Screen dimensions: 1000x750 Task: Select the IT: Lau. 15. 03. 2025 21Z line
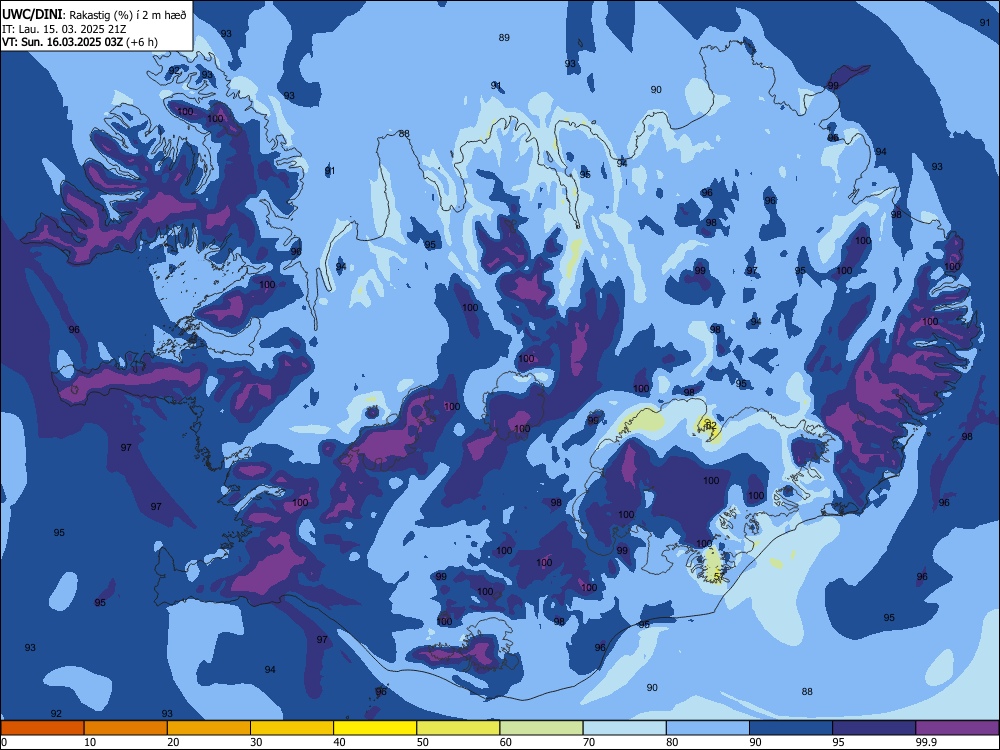click(x=64, y=29)
